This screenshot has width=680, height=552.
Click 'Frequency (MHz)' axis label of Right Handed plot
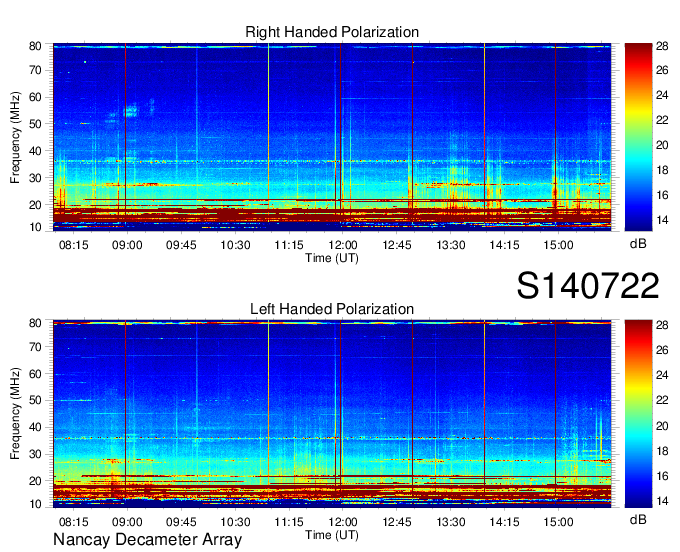pyautogui.click(x=15, y=137)
